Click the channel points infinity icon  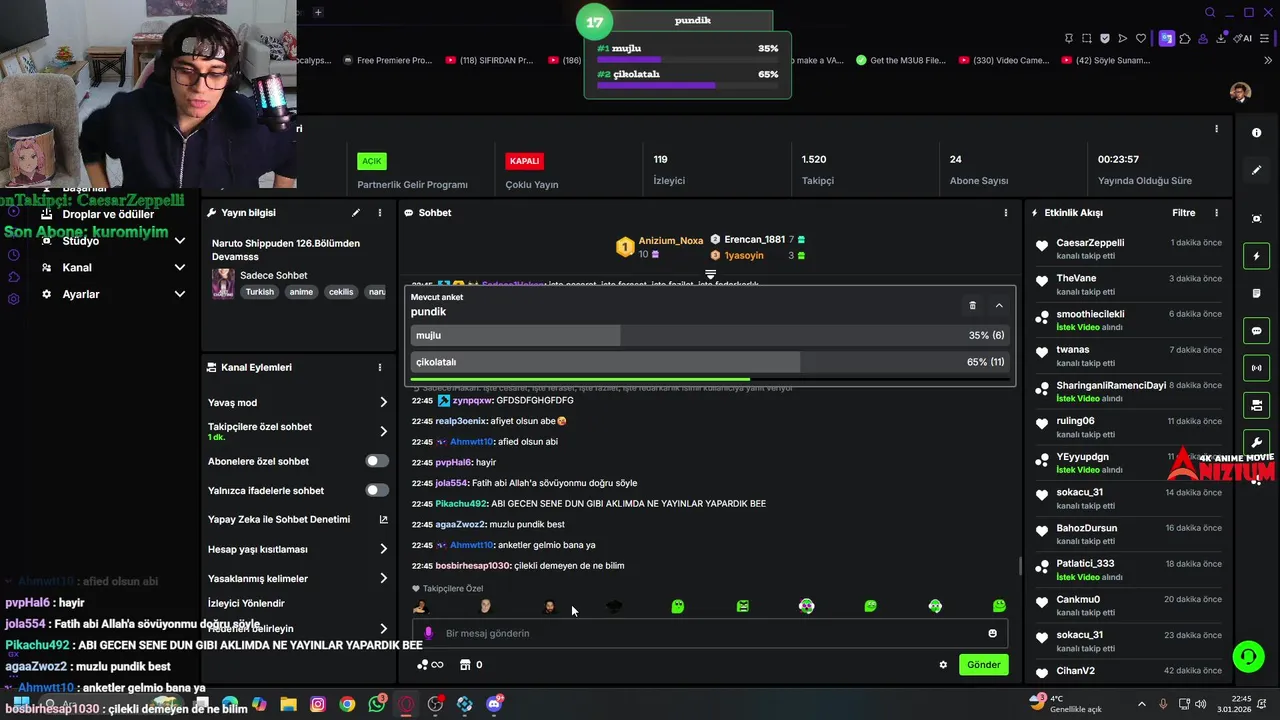coord(430,665)
